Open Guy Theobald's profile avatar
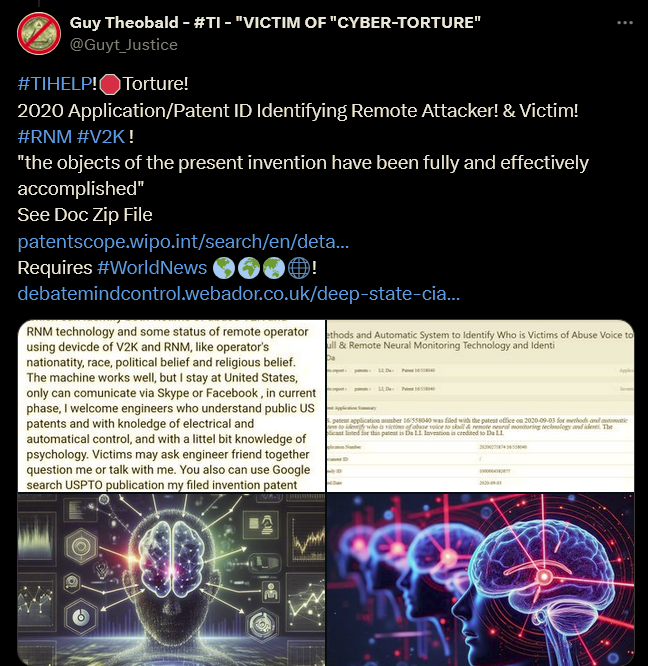This screenshot has width=648, height=666. coord(39,34)
